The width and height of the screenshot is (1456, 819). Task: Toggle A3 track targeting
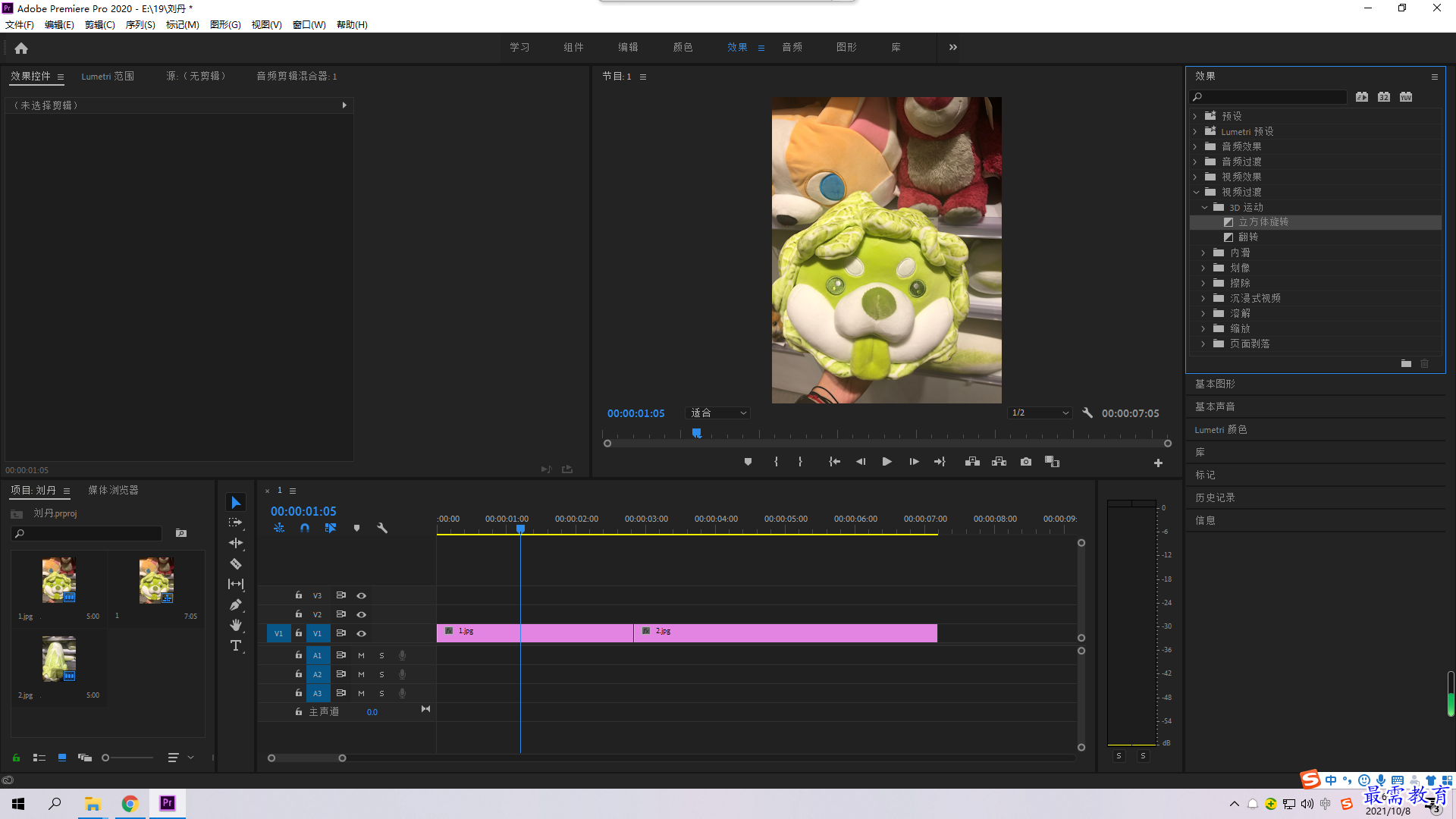point(318,693)
